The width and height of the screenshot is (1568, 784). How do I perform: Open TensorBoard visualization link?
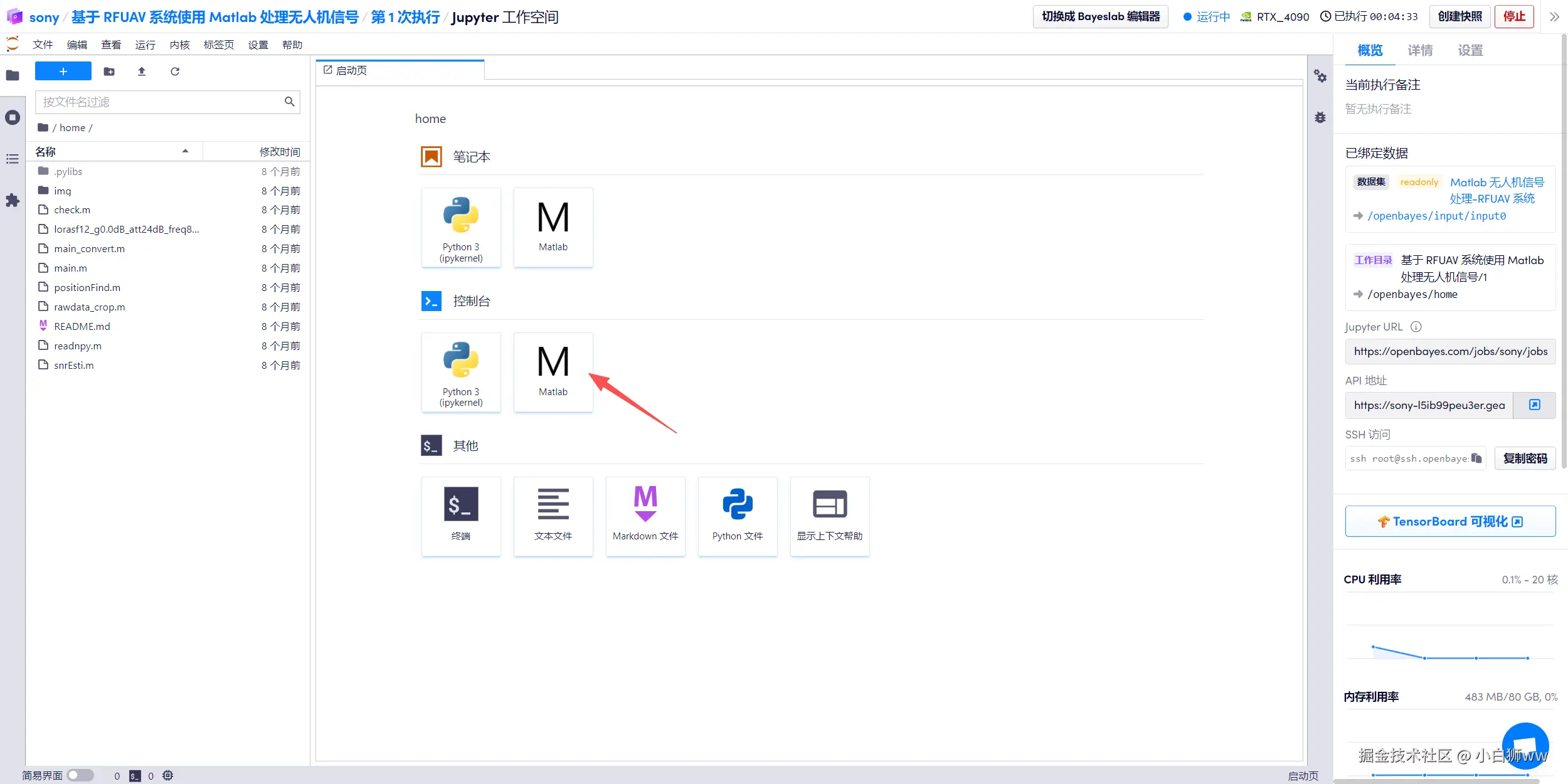click(1450, 521)
